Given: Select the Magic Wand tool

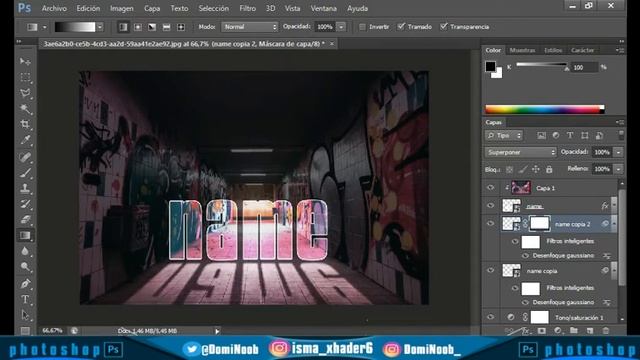Looking at the screenshot, I should (x=25, y=109).
